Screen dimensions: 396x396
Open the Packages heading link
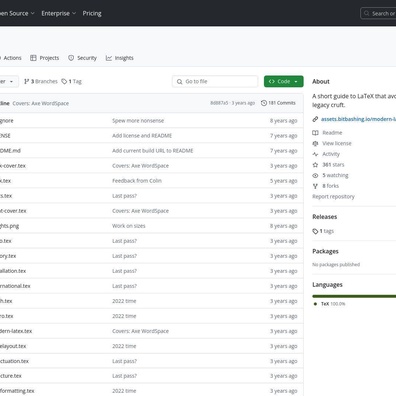(325, 251)
